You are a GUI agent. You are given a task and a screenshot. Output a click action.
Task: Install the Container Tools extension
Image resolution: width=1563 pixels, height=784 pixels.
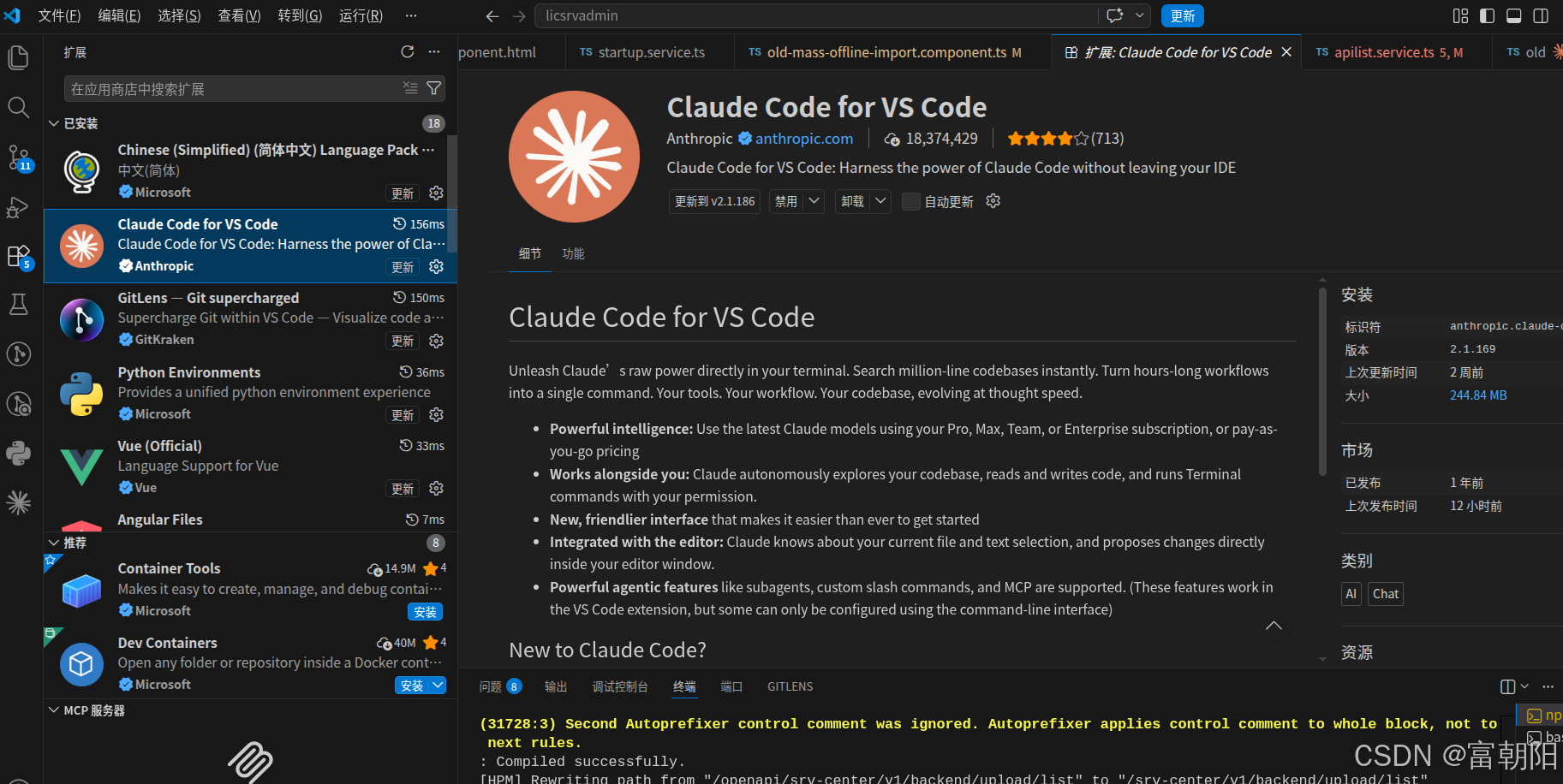(x=425, y=611)
